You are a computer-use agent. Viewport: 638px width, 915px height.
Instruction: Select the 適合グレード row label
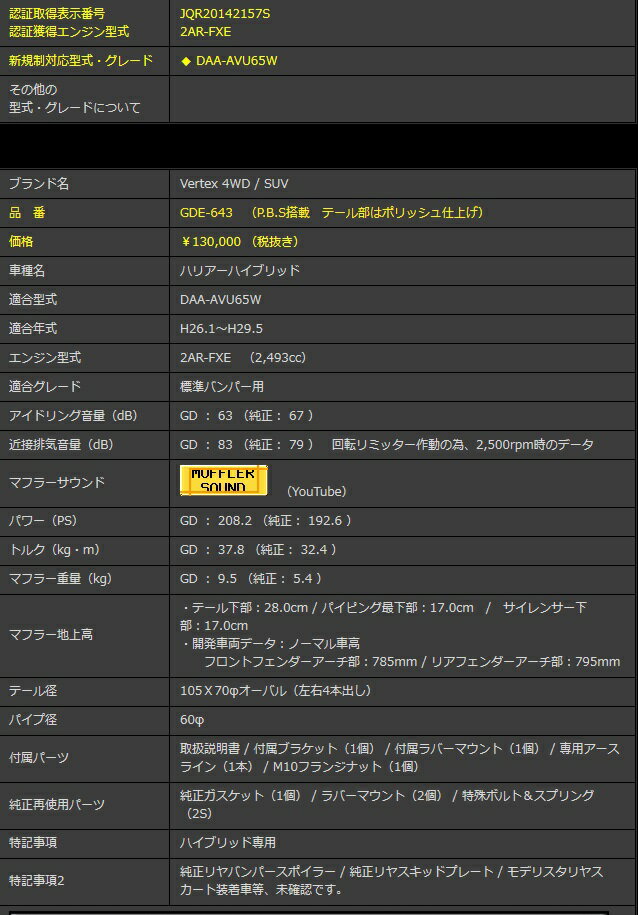(44, 386)
